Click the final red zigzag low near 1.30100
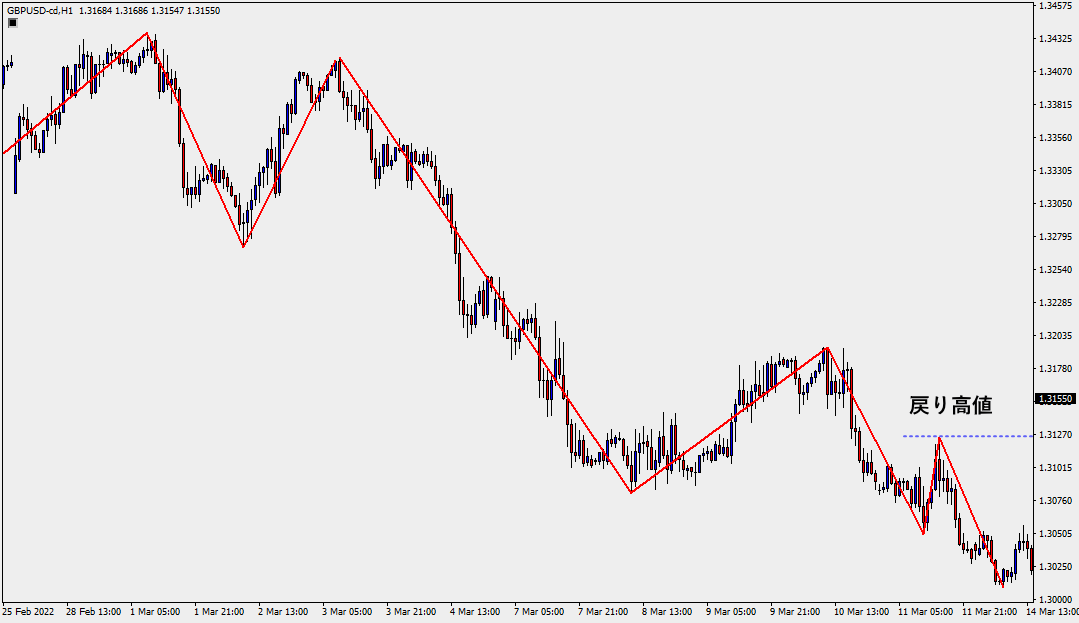Screen dimensions: 1079x623 coord(1002,586)
